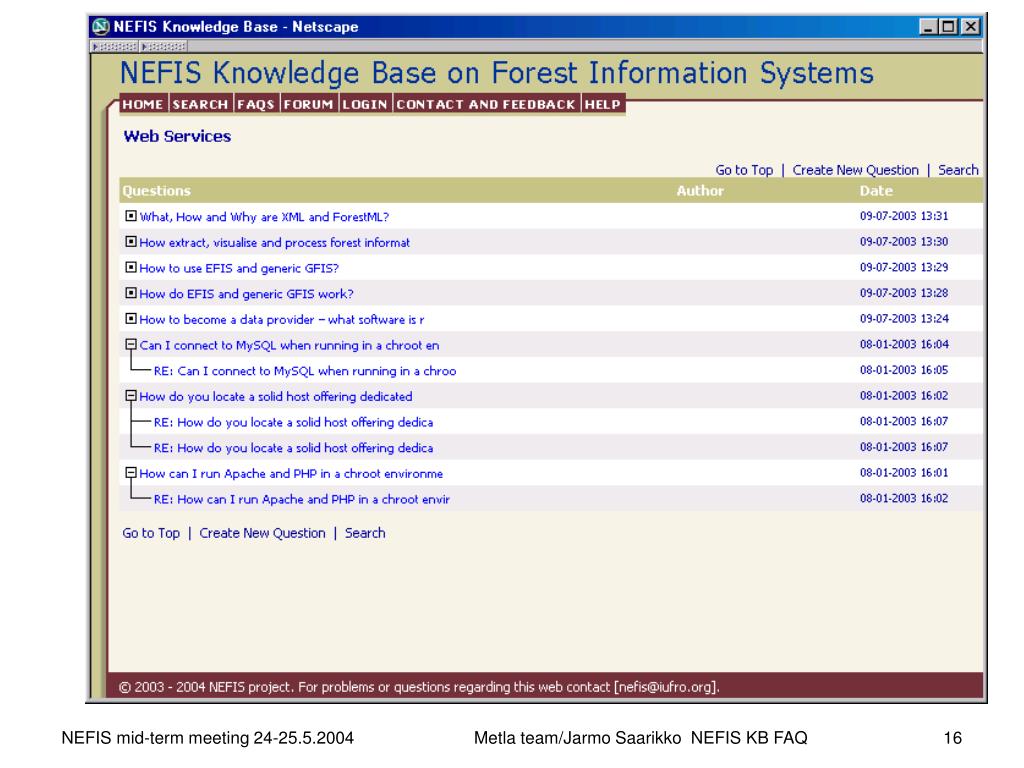Click the nefis@iufro.org contact text in footer

[x=667, y=687]
